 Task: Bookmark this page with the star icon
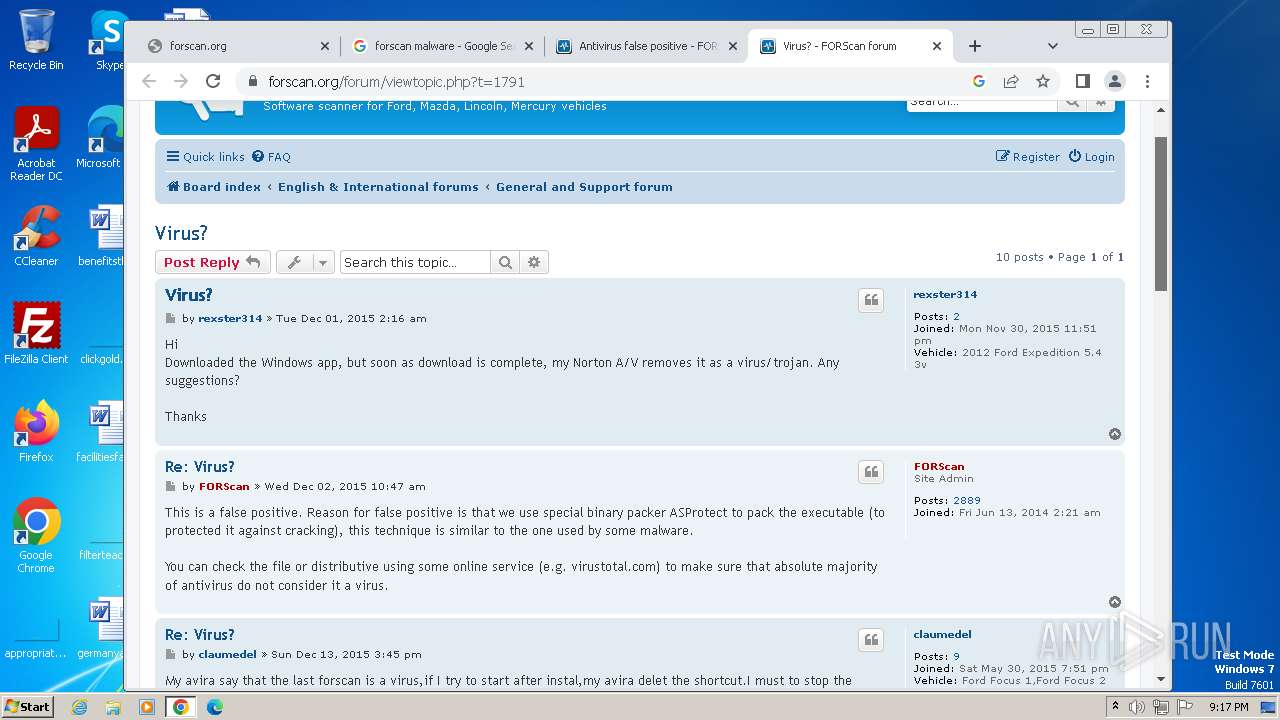[1043, 82]
